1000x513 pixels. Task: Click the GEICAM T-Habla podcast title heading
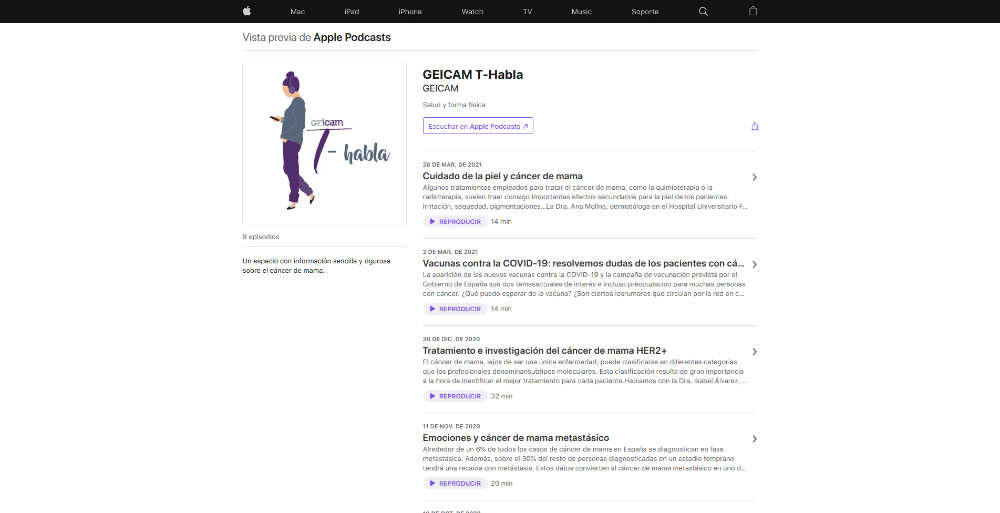pos(473,75)
